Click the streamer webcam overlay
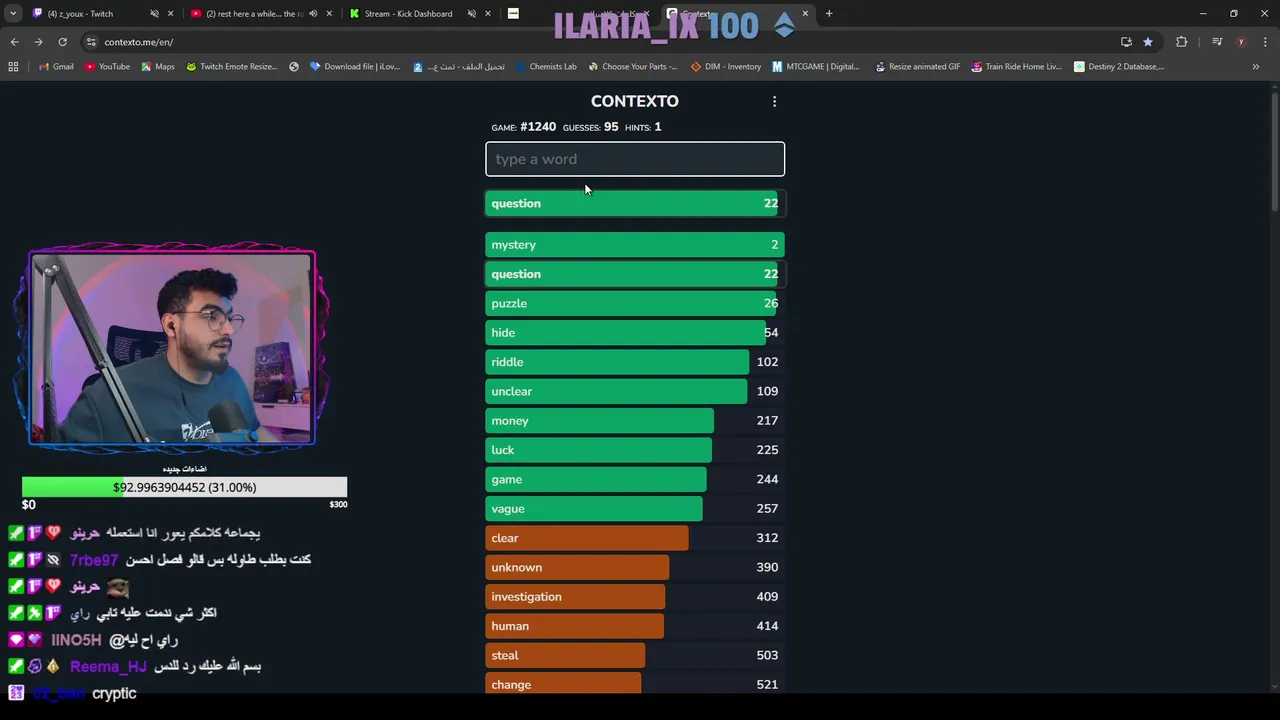Screen dimensions: 1280x720 172,348
